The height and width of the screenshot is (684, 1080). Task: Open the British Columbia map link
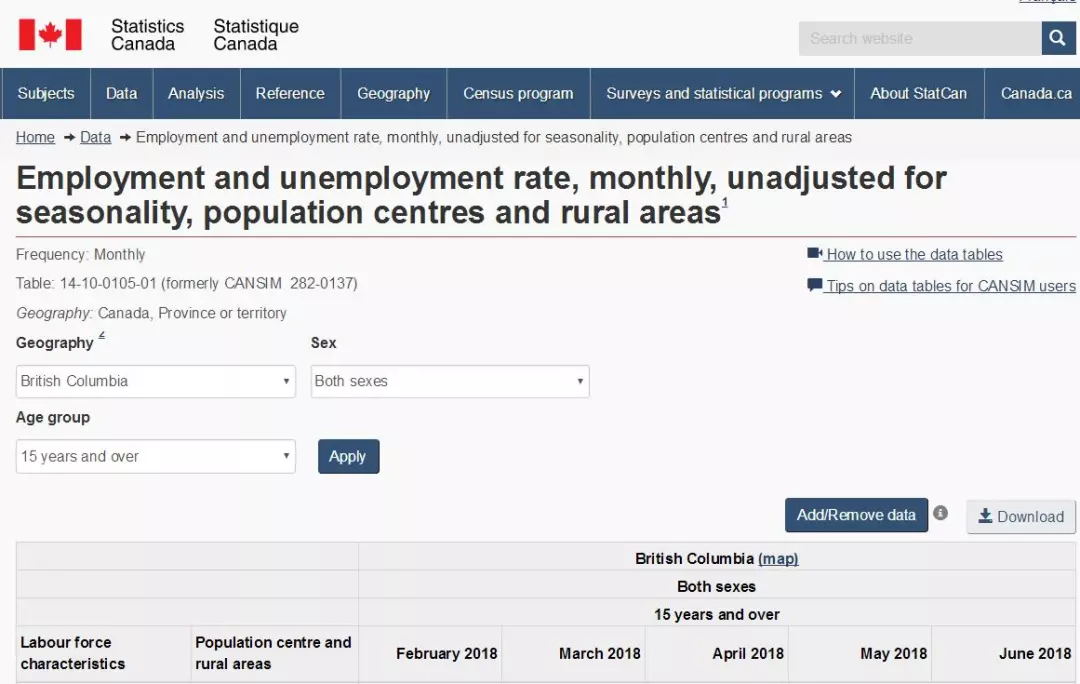[x=778, y=559]
